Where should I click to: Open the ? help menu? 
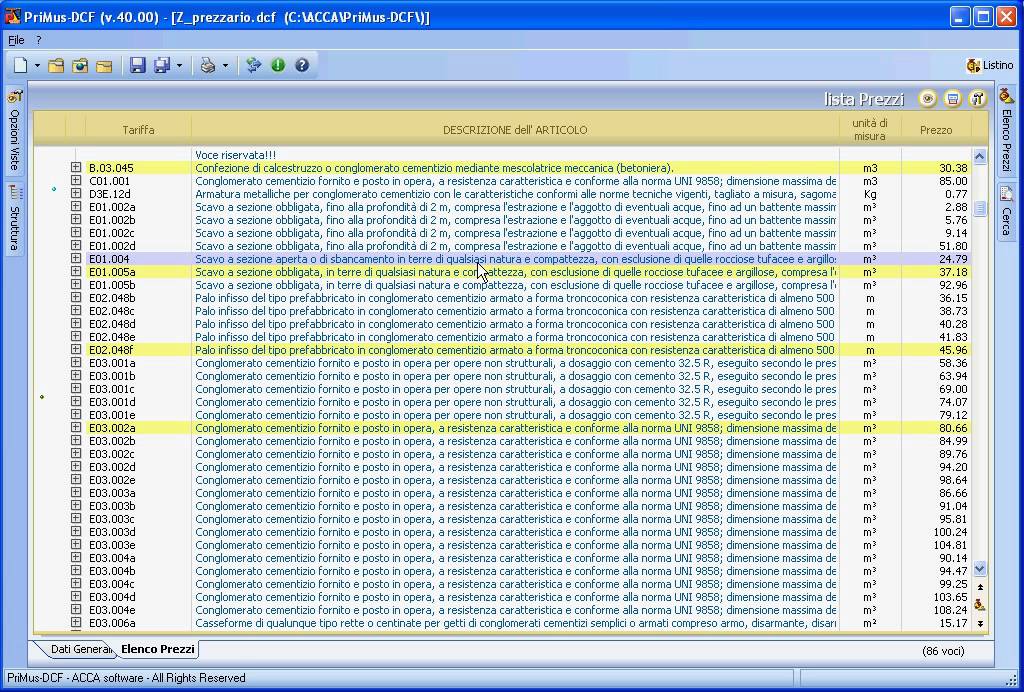click(39, 40)
